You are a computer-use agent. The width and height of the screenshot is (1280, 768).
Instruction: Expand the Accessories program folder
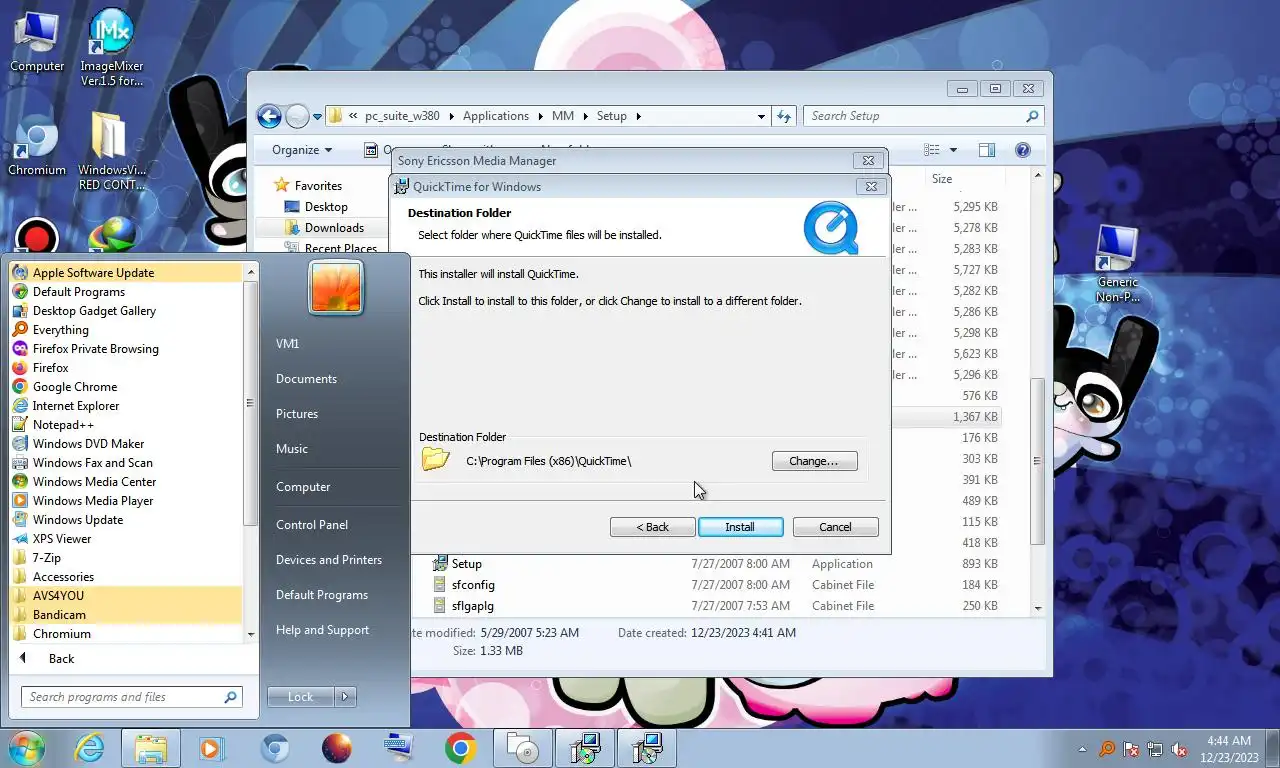tap(126, 576)
